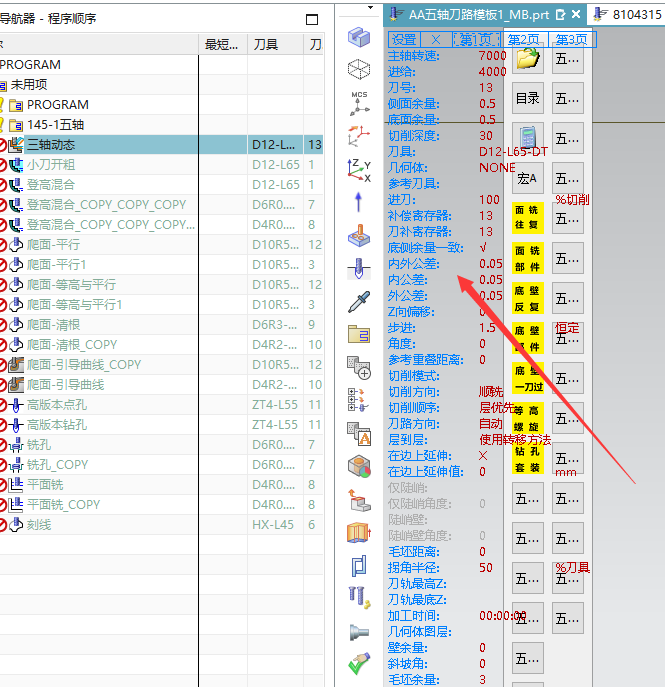Select the MCS coordinate system icon

[x=359, y=103]
